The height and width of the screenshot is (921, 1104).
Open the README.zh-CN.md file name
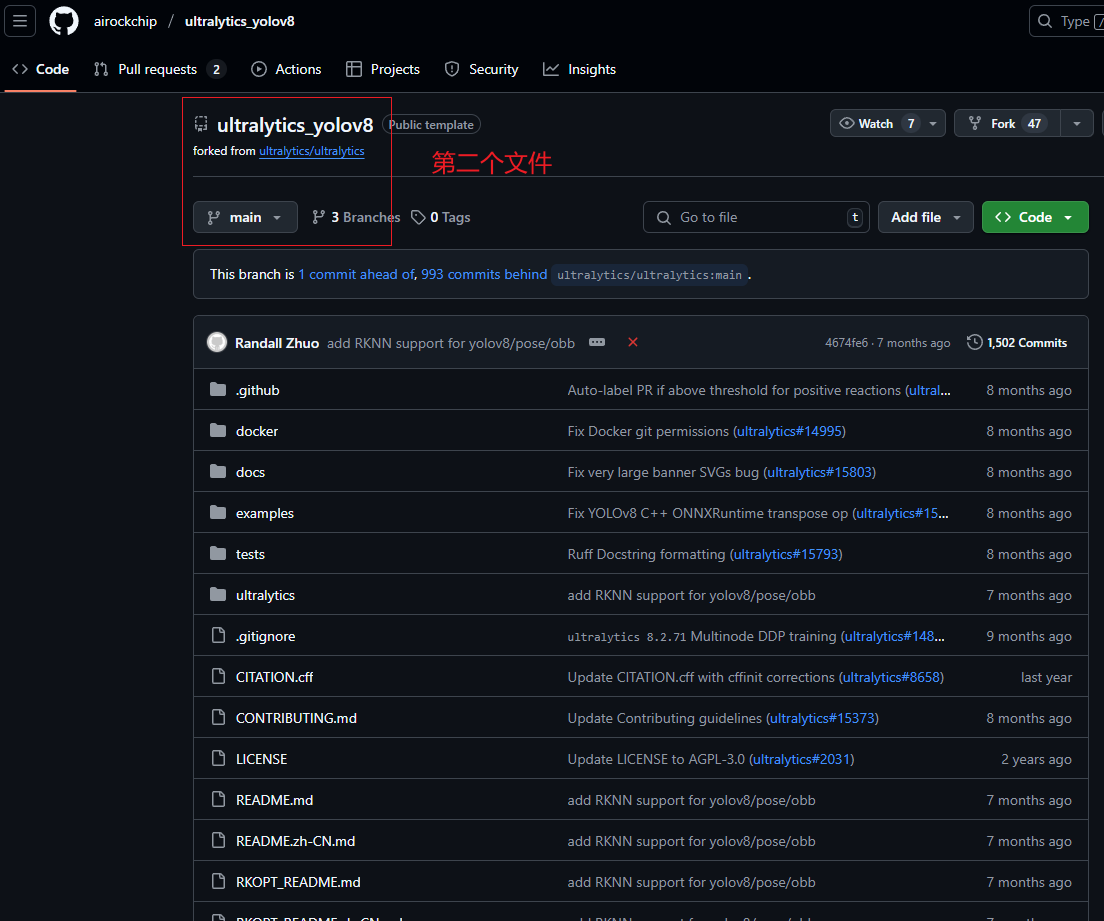(x=296, y=841)
